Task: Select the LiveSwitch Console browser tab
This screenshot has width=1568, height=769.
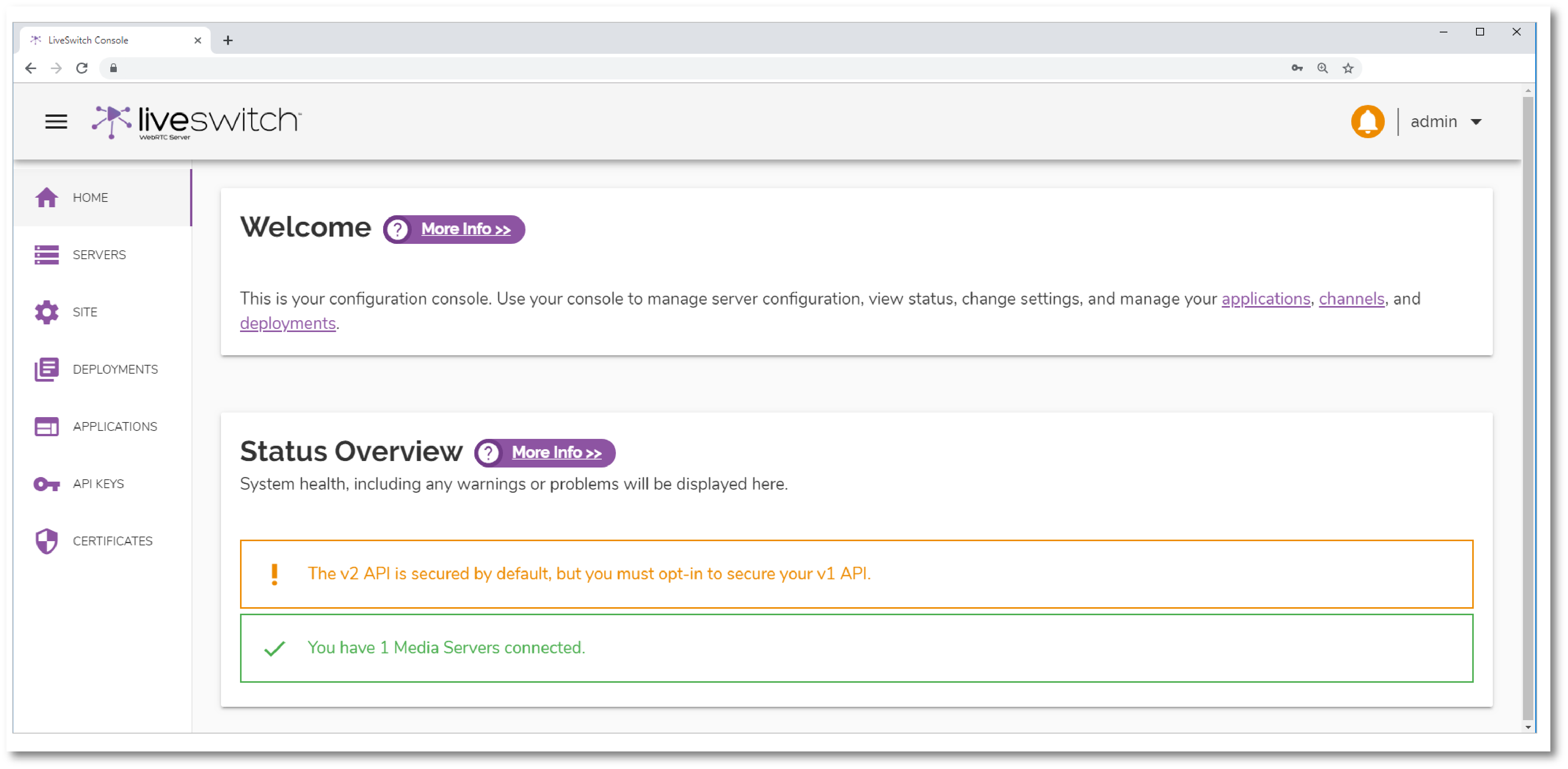Action: pos(116,40)
